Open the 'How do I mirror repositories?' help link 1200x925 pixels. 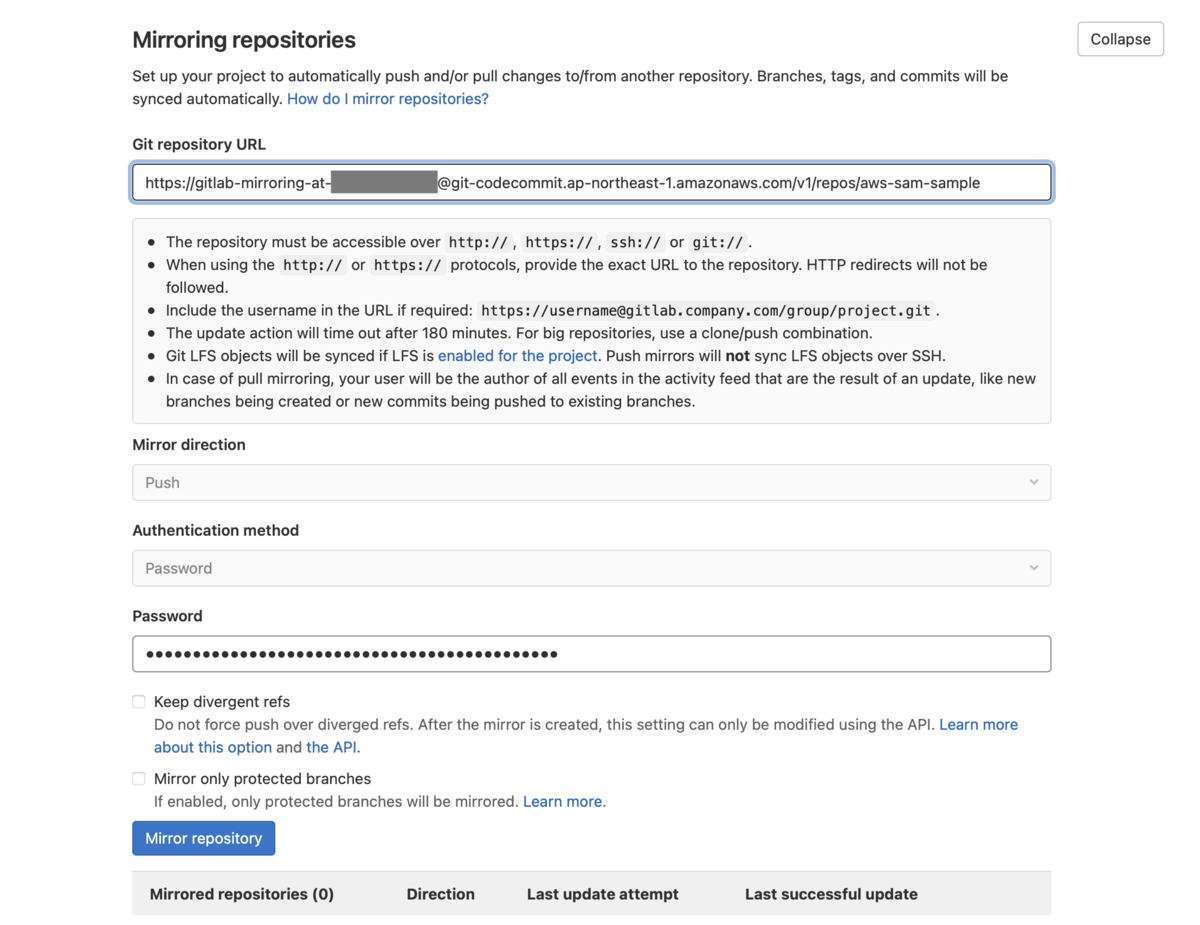tap(387, 98)
